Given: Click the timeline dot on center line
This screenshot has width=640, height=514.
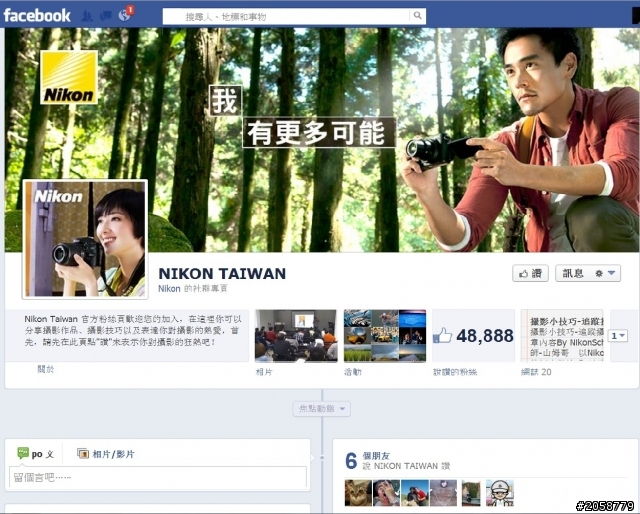Looking at the screenshot, I should point(322,458).
